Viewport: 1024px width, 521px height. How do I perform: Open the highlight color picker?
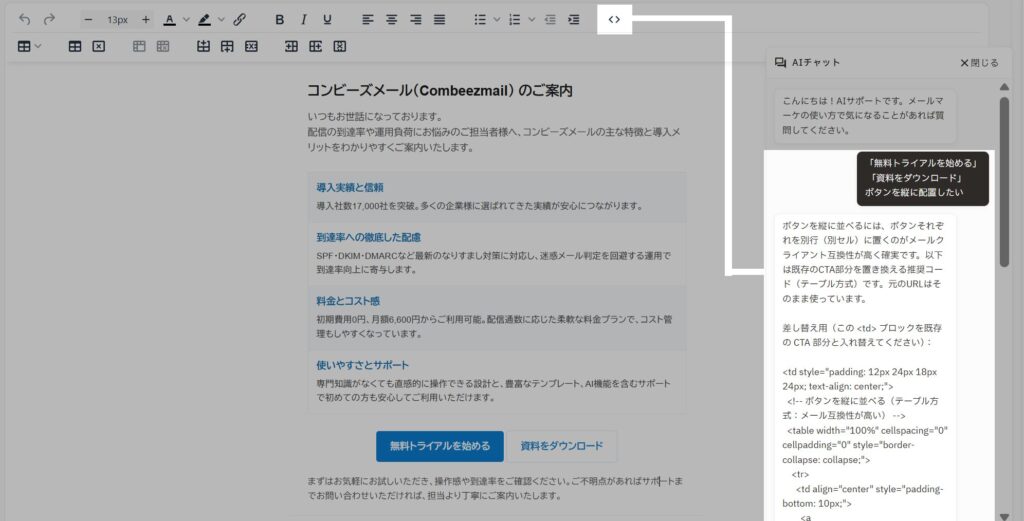point(204,19)
